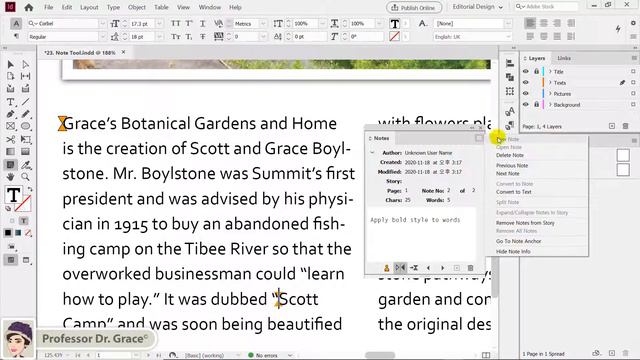The height and width of the screenshot is (360, 640).
Task: Expand the Background layer
Action: click(550, 104)
